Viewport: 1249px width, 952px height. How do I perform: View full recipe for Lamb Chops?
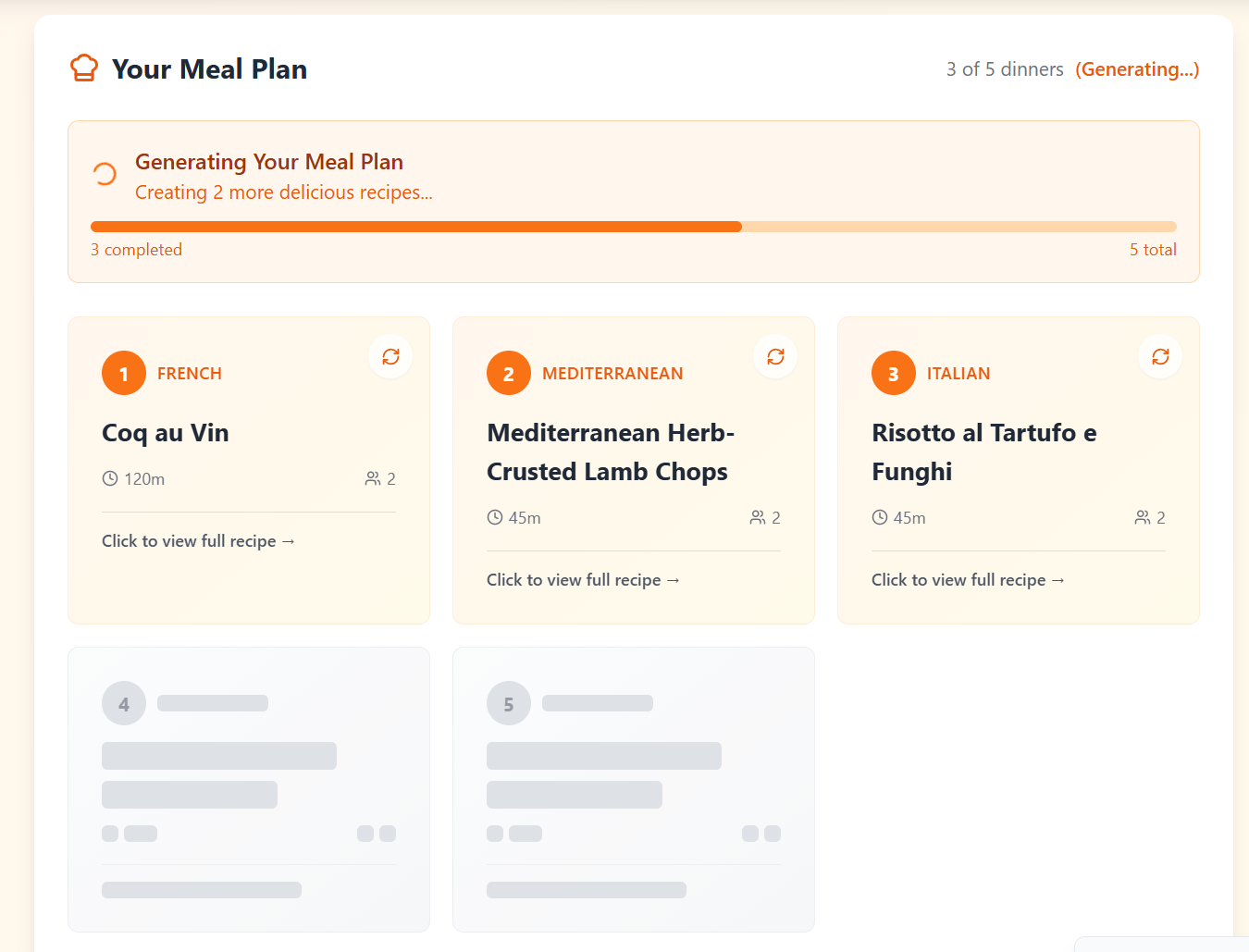(x=583, y=580)
